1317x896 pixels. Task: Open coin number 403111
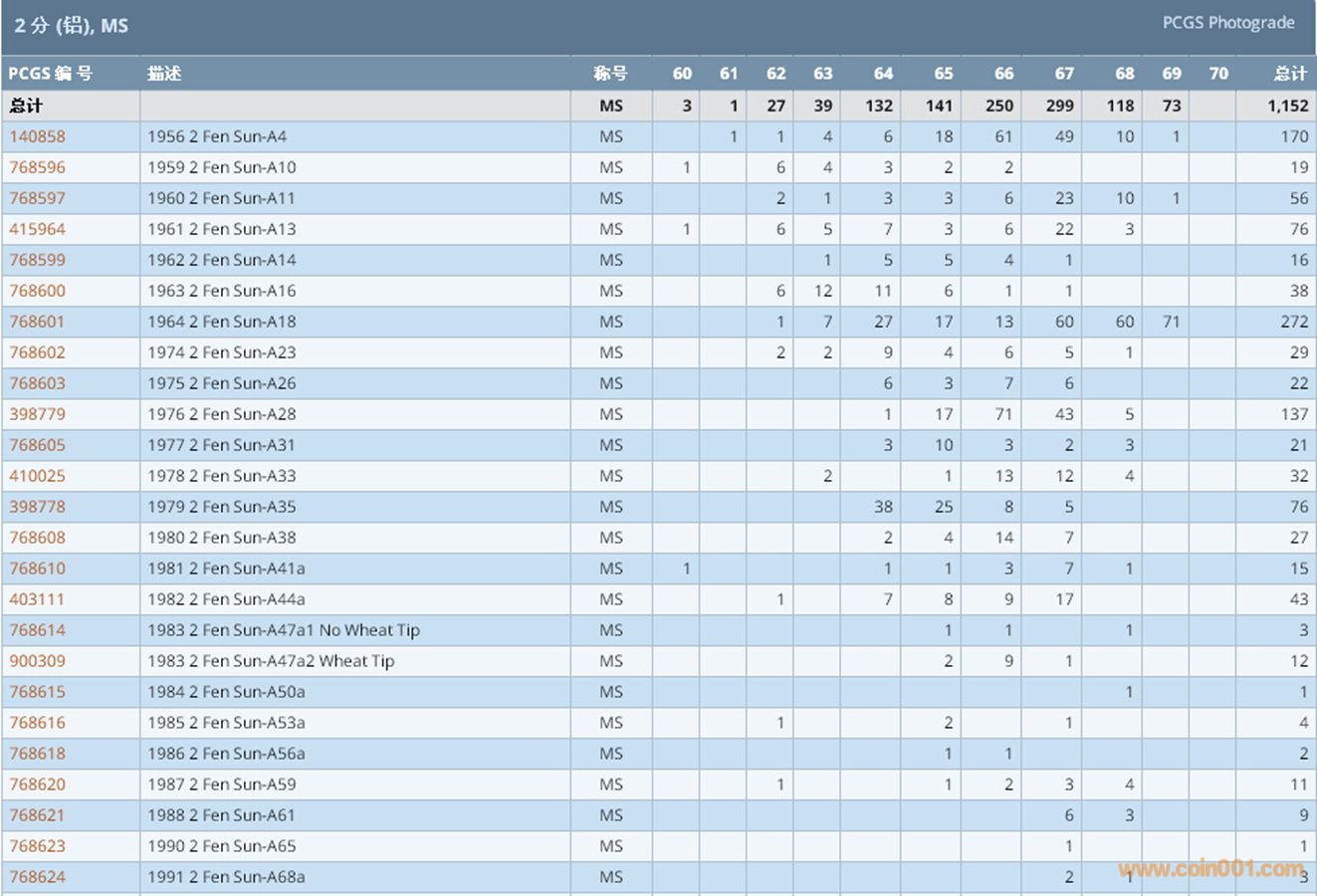[37, 599]
